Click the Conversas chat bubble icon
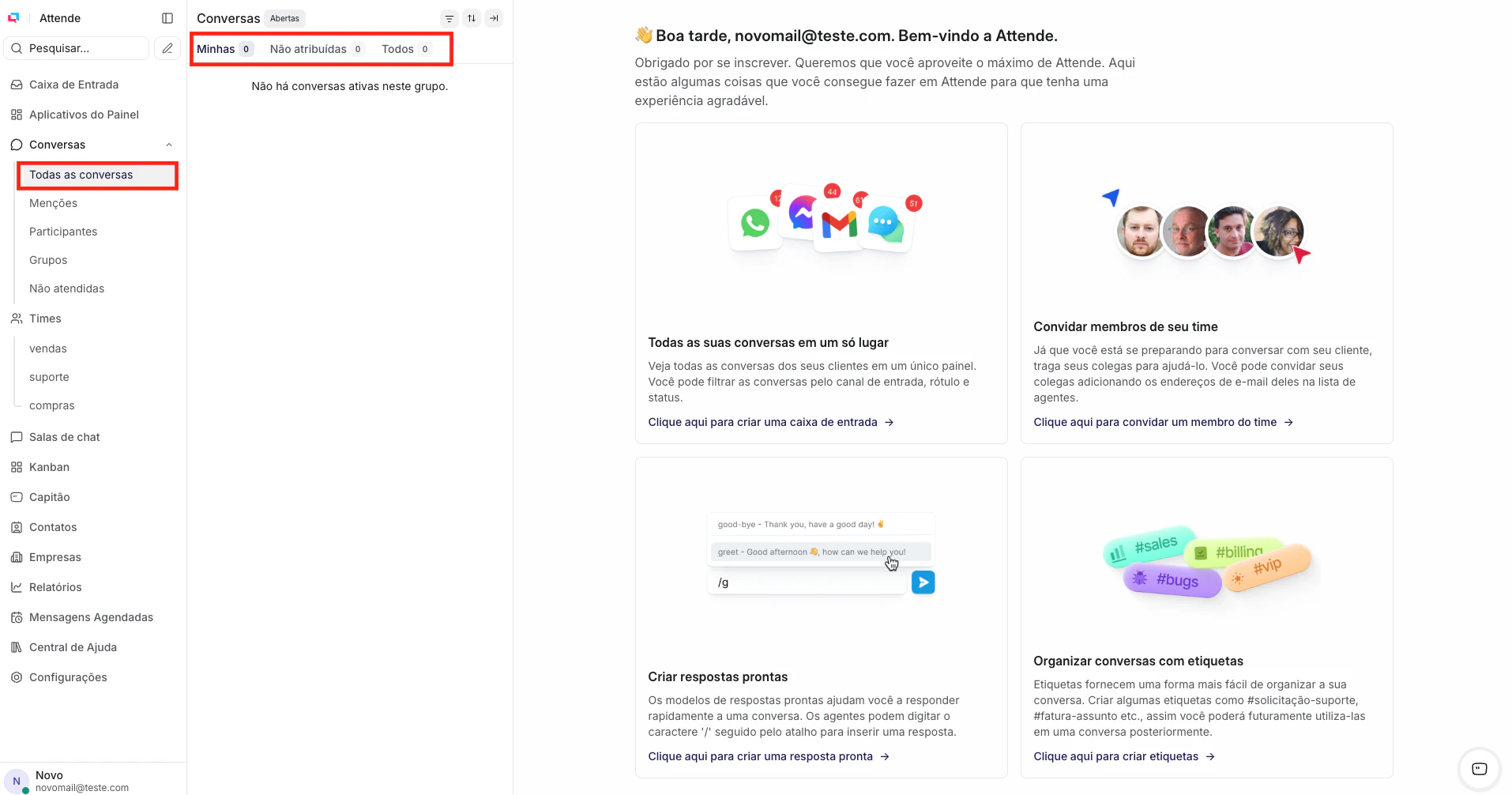The height and width of the screenshot is (795, 1512). pos(17,145)
